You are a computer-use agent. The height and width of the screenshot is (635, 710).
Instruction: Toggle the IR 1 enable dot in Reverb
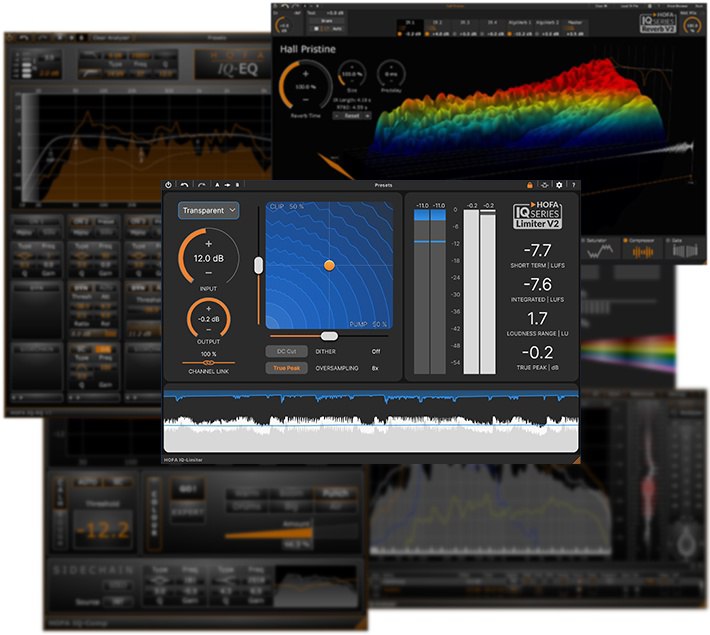point(400,34)
